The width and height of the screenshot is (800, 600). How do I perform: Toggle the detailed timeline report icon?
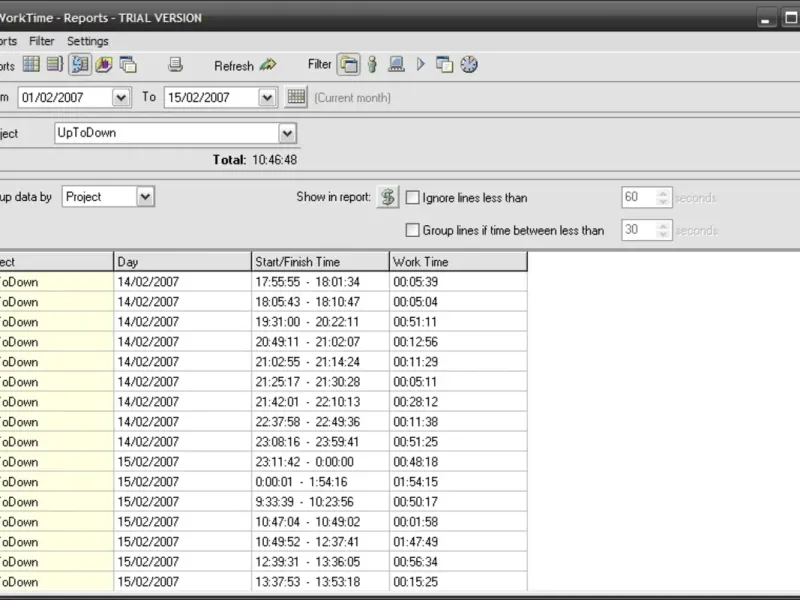pyautogui.click(x=80, y=64)
